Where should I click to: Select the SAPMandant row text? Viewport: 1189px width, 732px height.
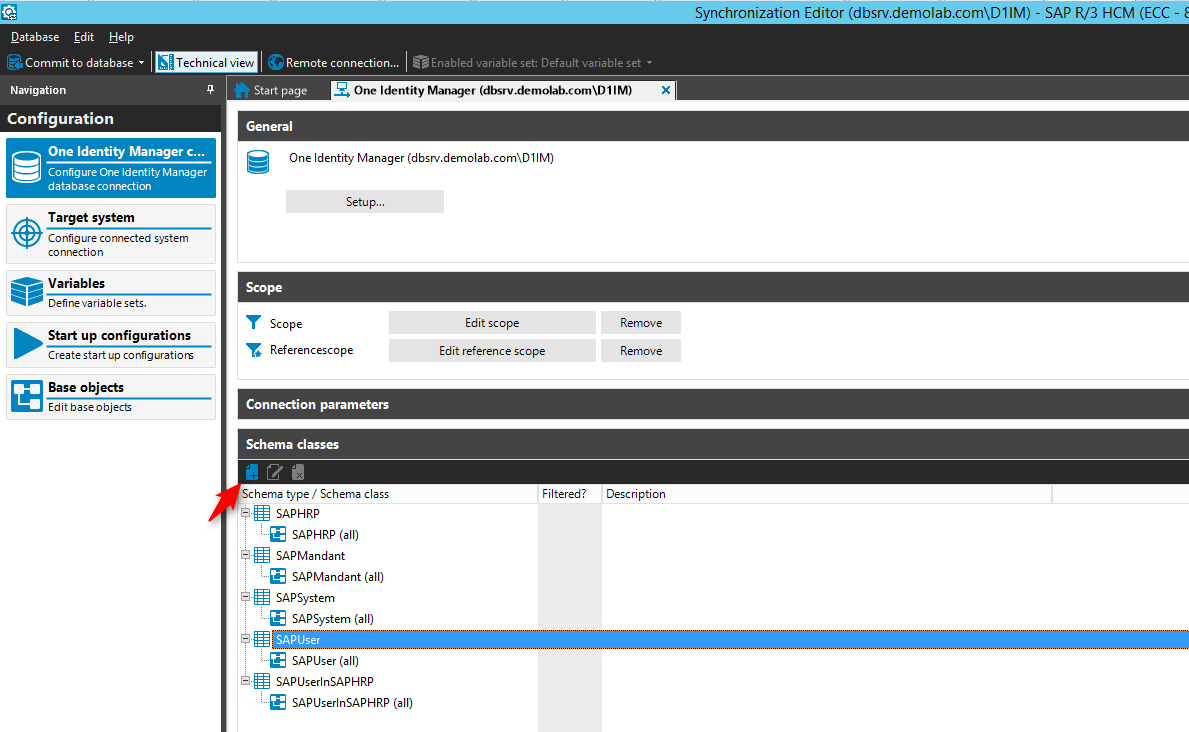pyautogui.click(x=310, y=555)
